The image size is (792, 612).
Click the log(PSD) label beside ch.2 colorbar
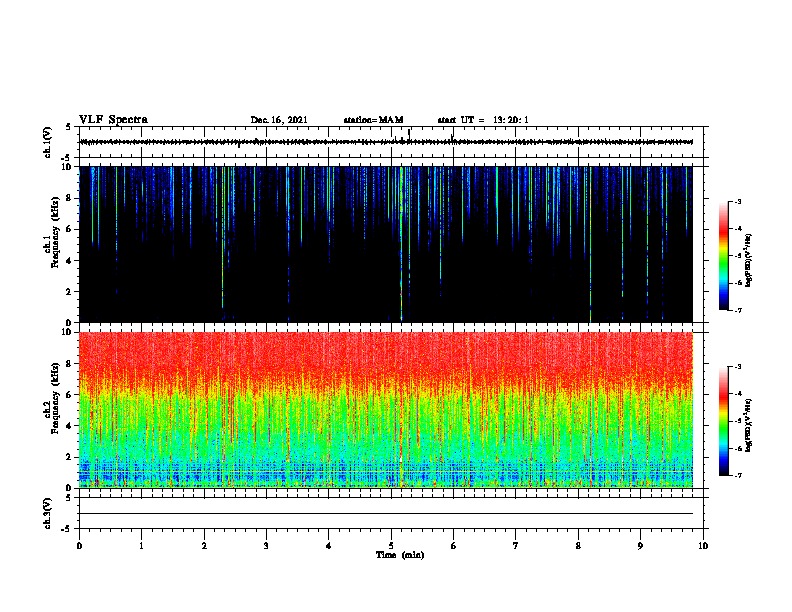(748, 425)
